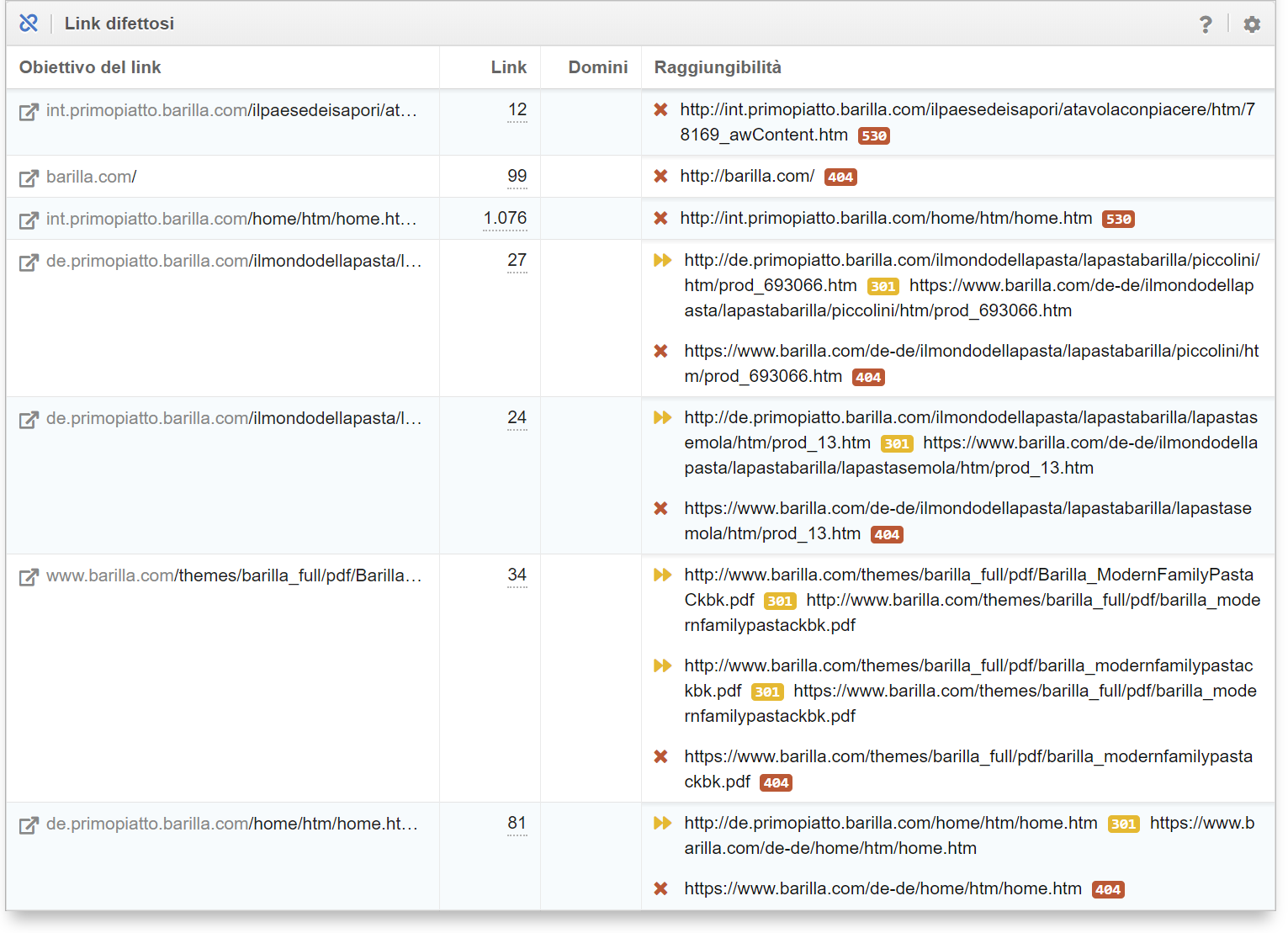Open de.primopiatto ilmondodellapasta link with 24 links

(x=234, y=418)
